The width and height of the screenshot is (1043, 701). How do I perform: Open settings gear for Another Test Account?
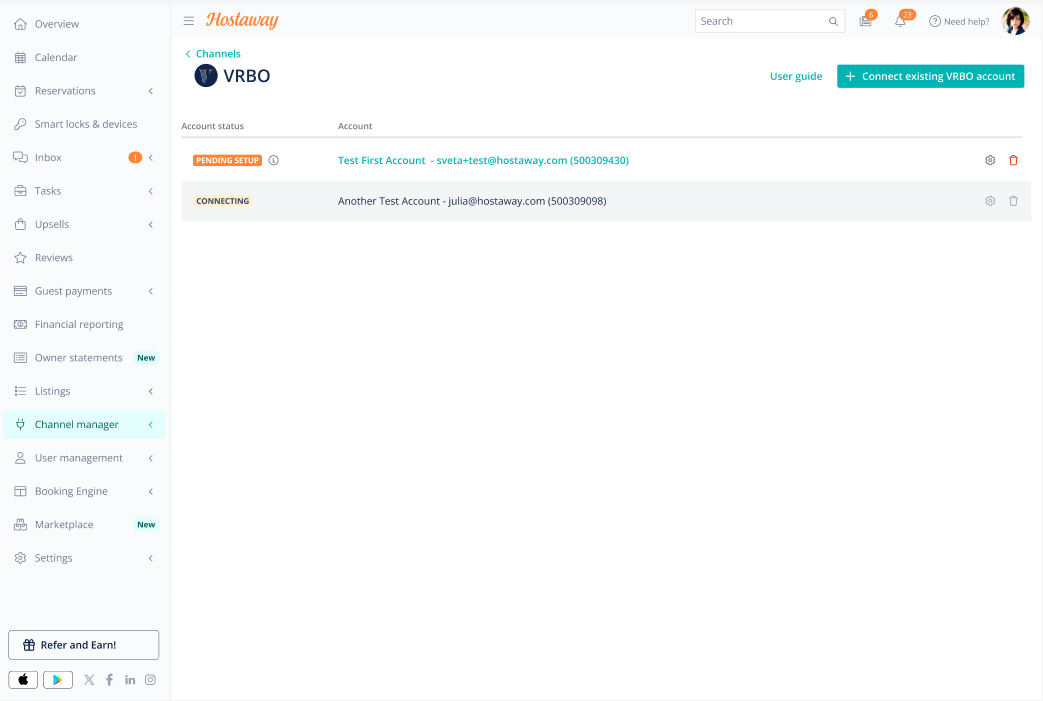coord(990,201)
